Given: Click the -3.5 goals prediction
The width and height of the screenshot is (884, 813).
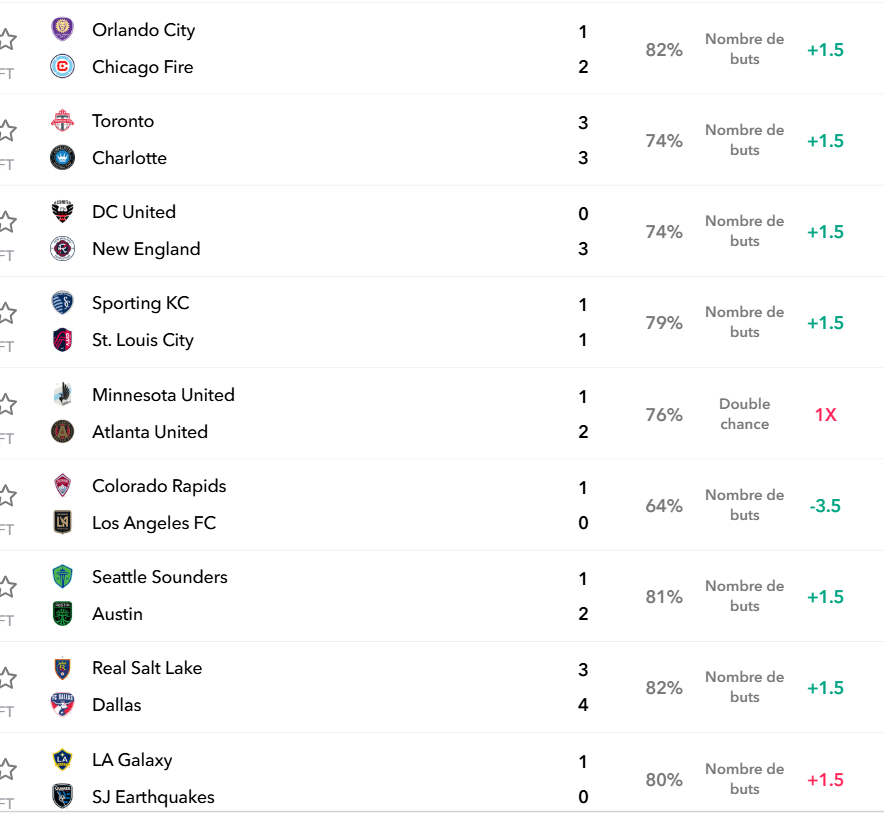Looking at the screenshot, I should (x=825, y=506).
